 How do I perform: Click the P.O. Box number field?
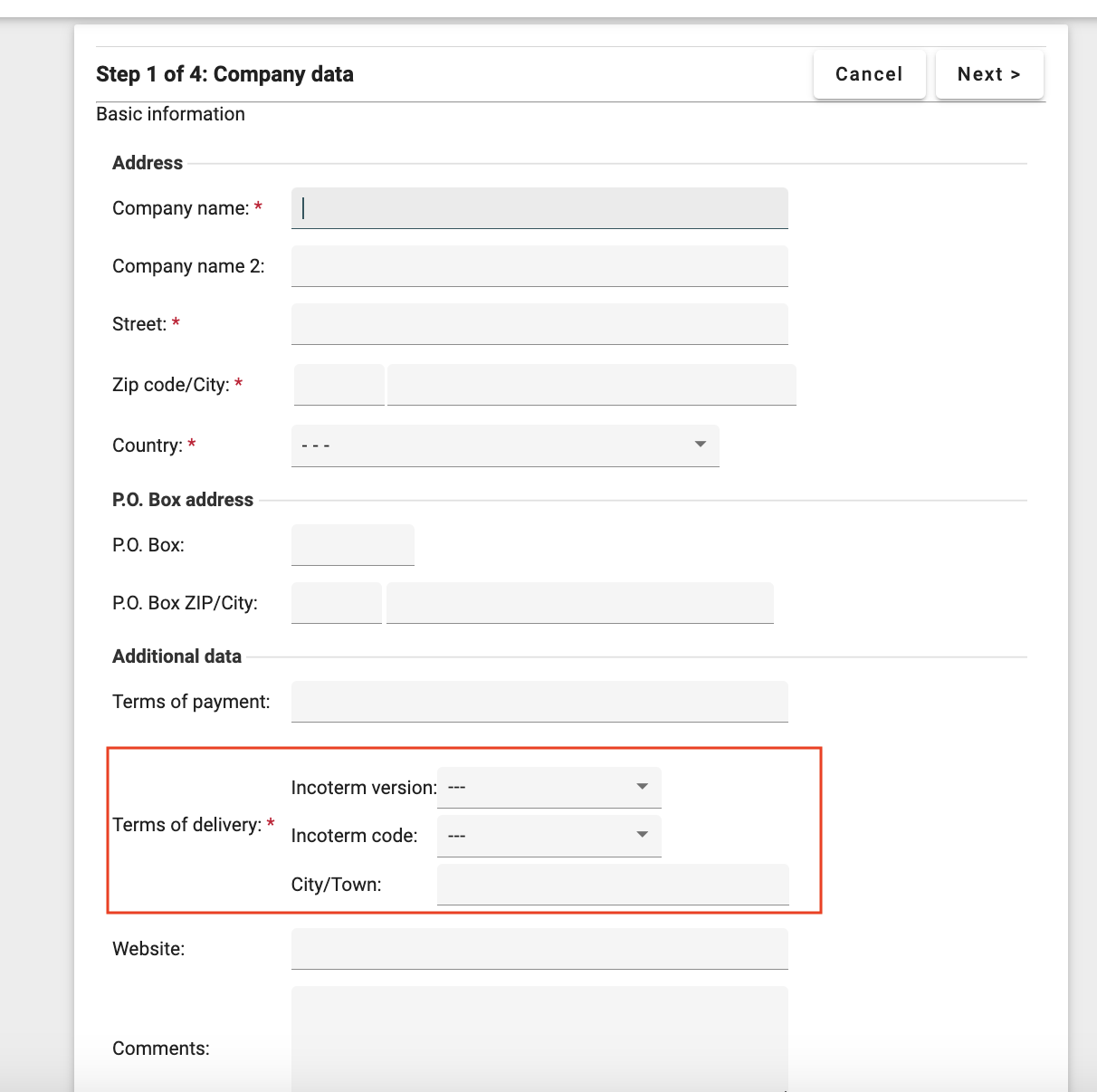[x=353, y=545]
